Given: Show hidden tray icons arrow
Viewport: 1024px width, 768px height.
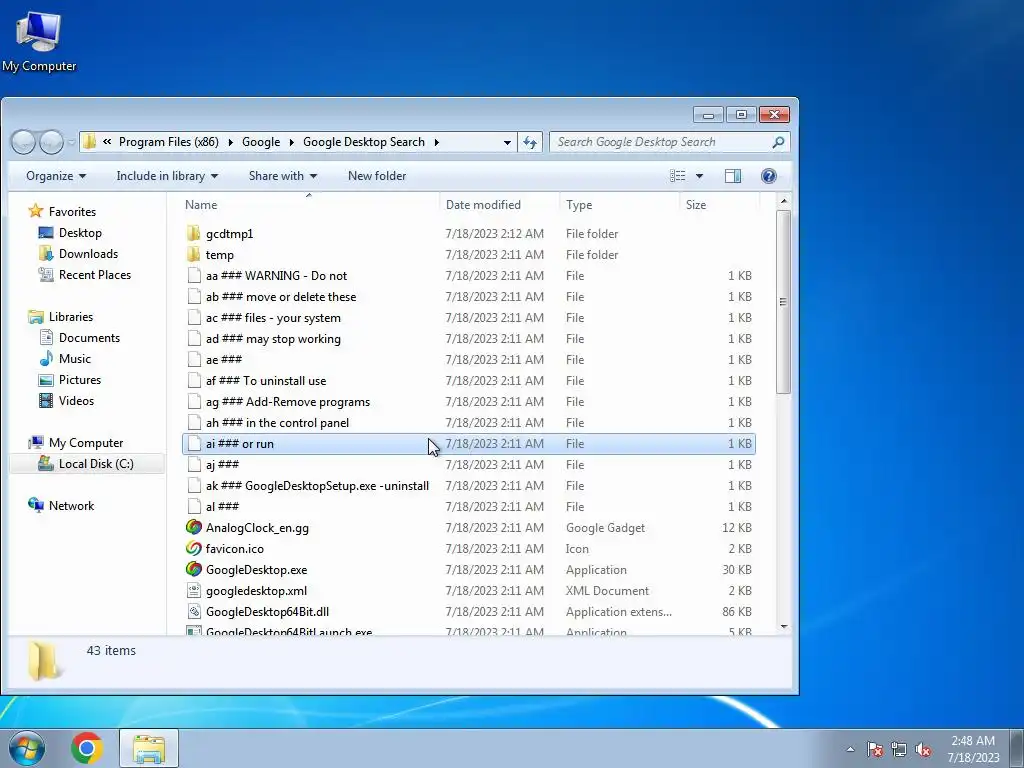Looking at the screenshot, I should tap(850, 749).
